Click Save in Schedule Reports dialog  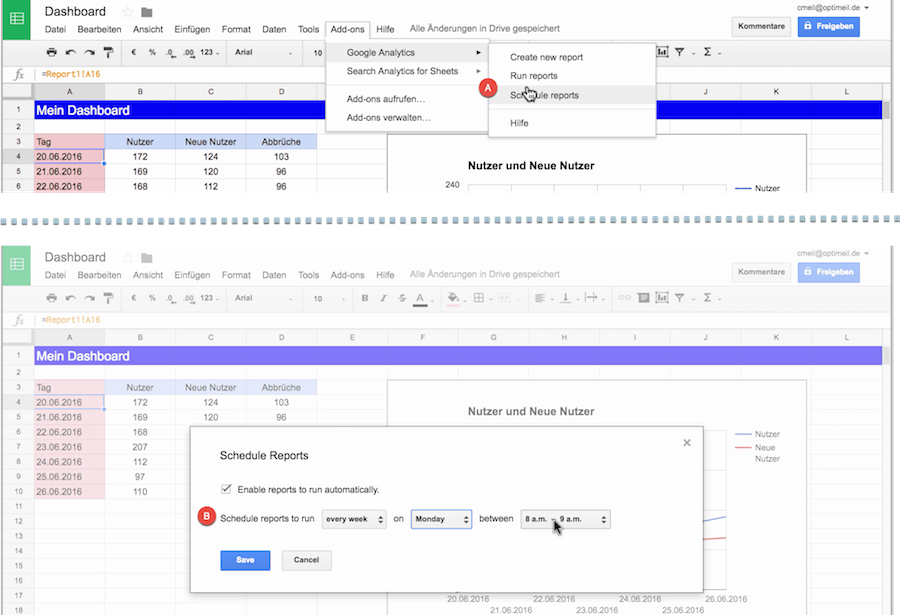[x=245, y=560]
